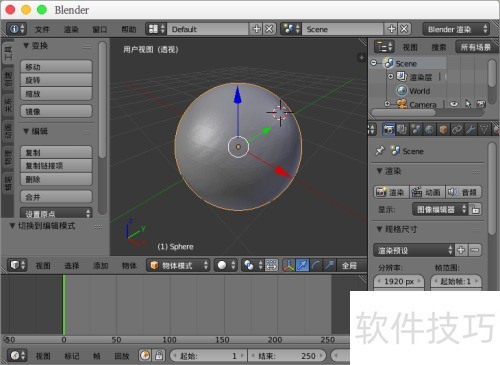The image size is (500, 365).
Task: Toggle Camera selectability arrow in outliner
Action: 468,104
